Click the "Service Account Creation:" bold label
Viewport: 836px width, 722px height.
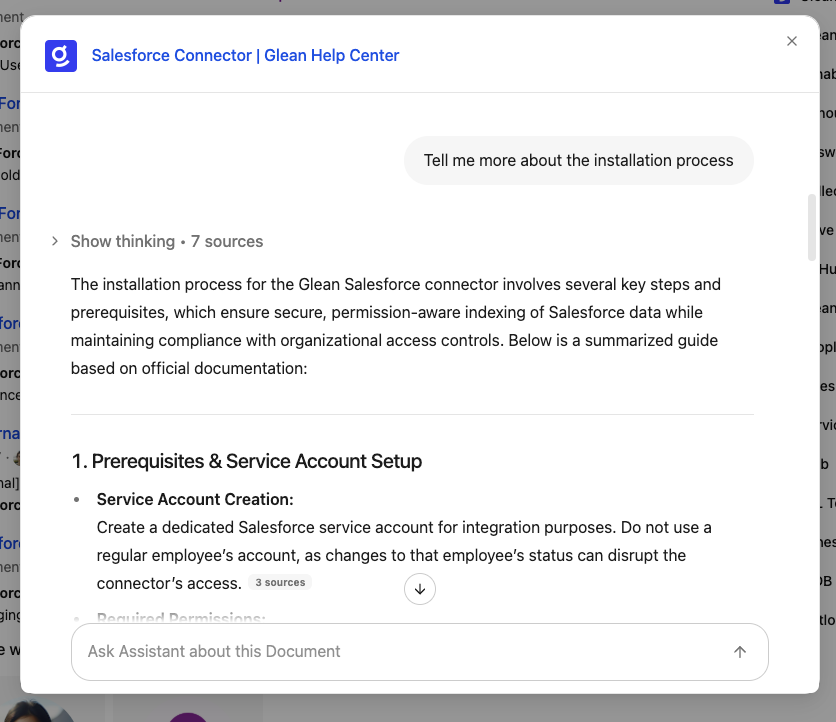(x=195, y=499)
